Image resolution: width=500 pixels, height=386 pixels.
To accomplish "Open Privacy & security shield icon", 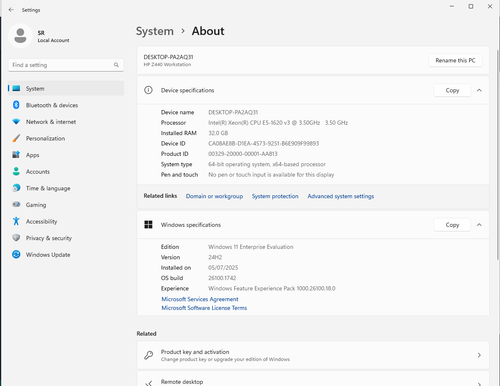I will [16, 238].
